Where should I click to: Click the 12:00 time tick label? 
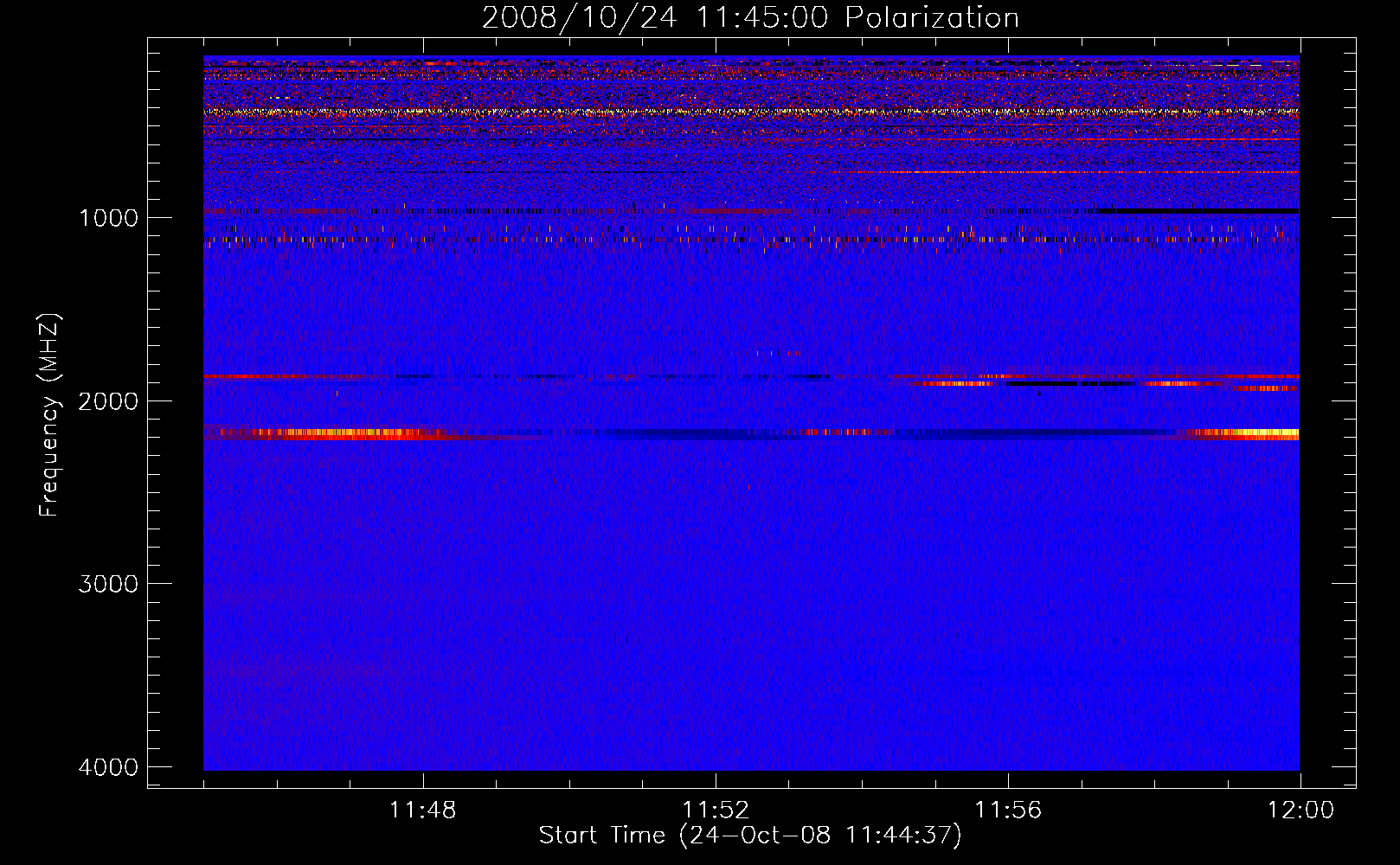(1300, 811)
